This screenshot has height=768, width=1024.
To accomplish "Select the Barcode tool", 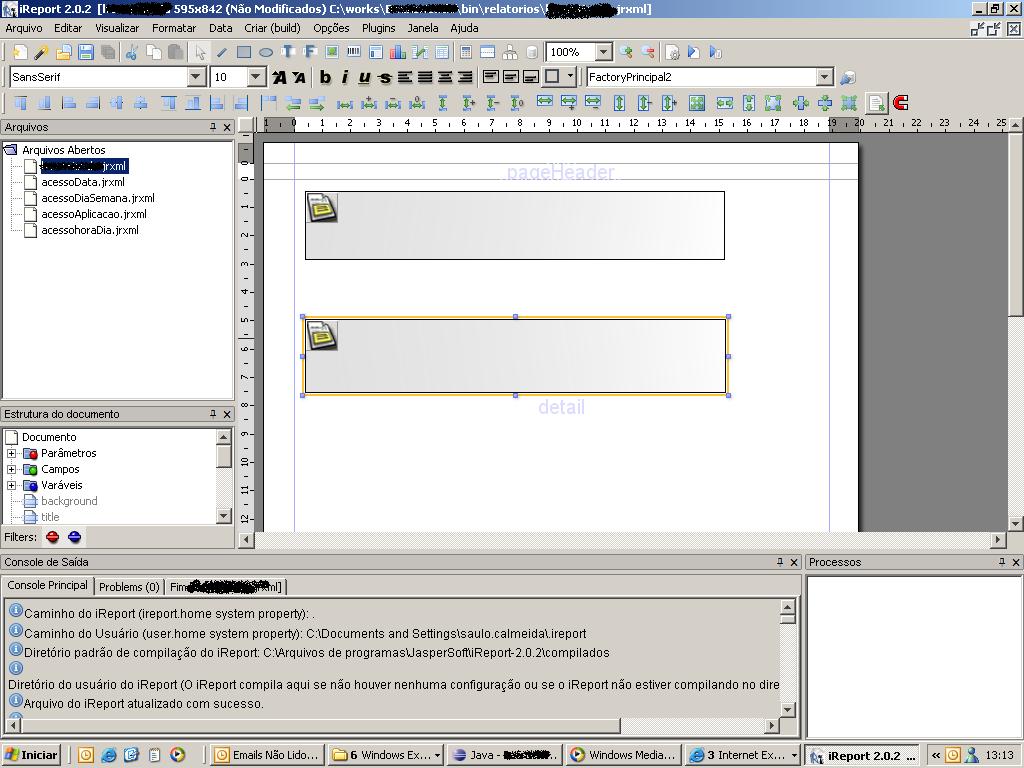I will (354, 52).
